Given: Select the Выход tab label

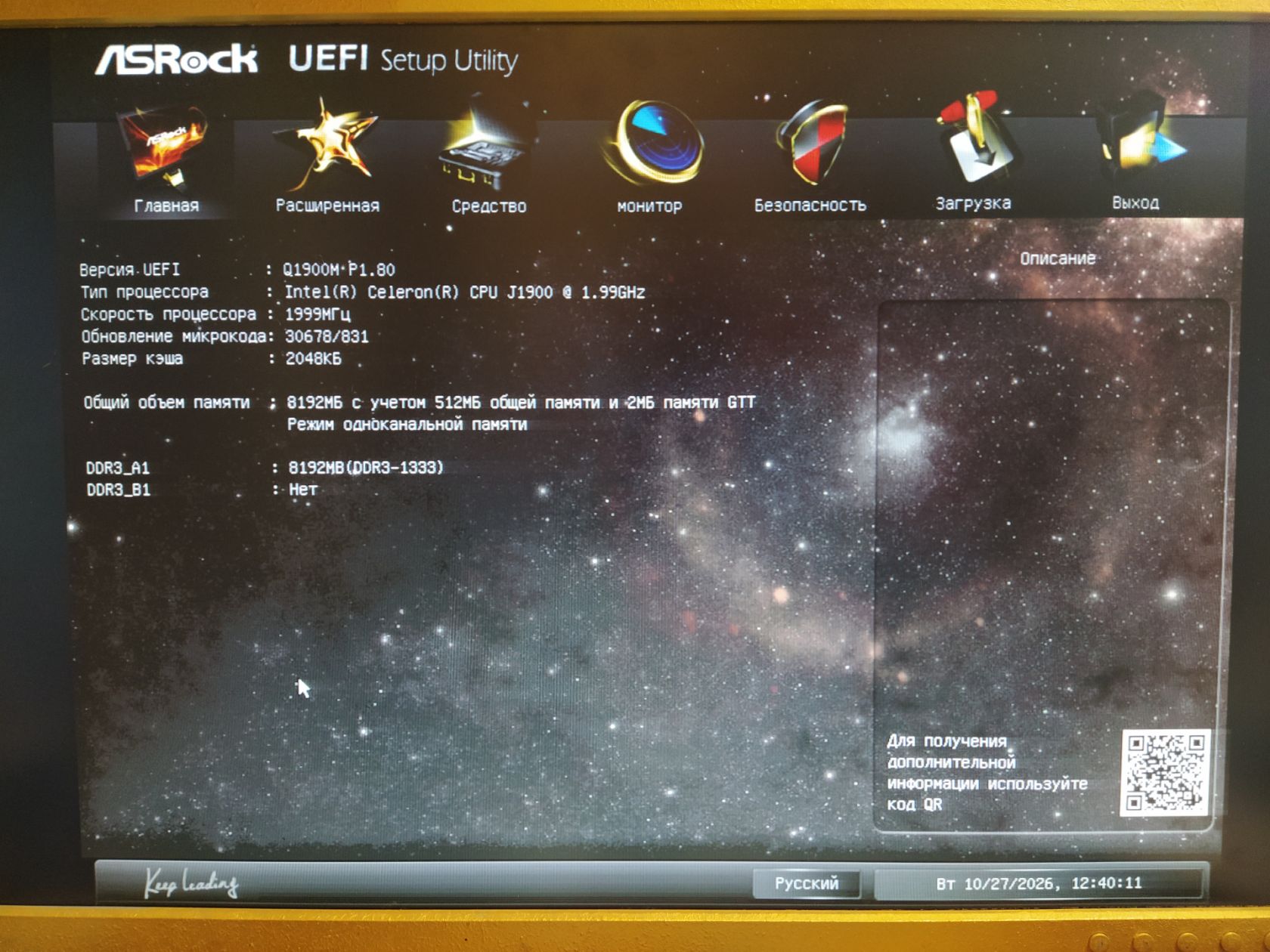Looking at the screenshot, I should (x=1135, y=202).
